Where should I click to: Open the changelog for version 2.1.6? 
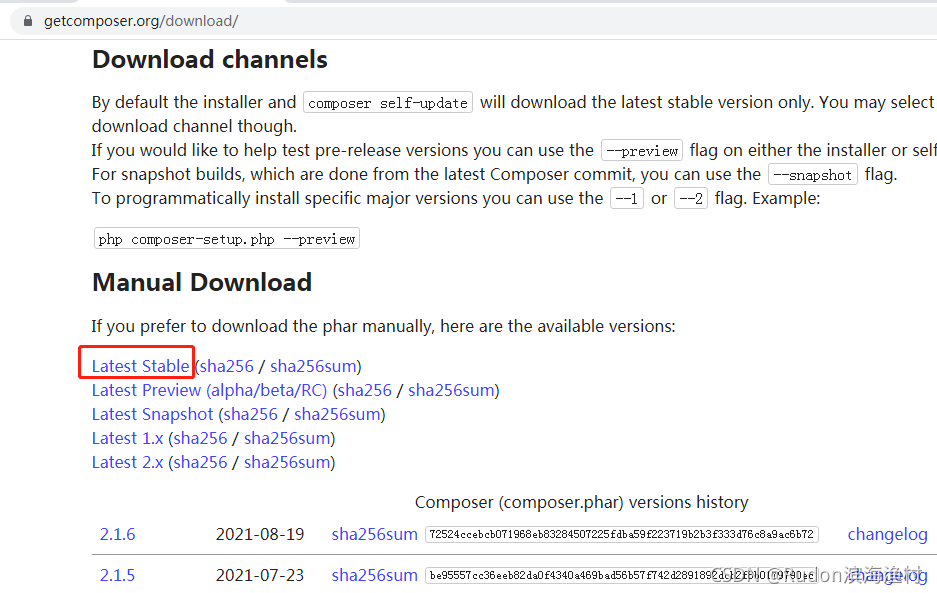tap(887, 533)
